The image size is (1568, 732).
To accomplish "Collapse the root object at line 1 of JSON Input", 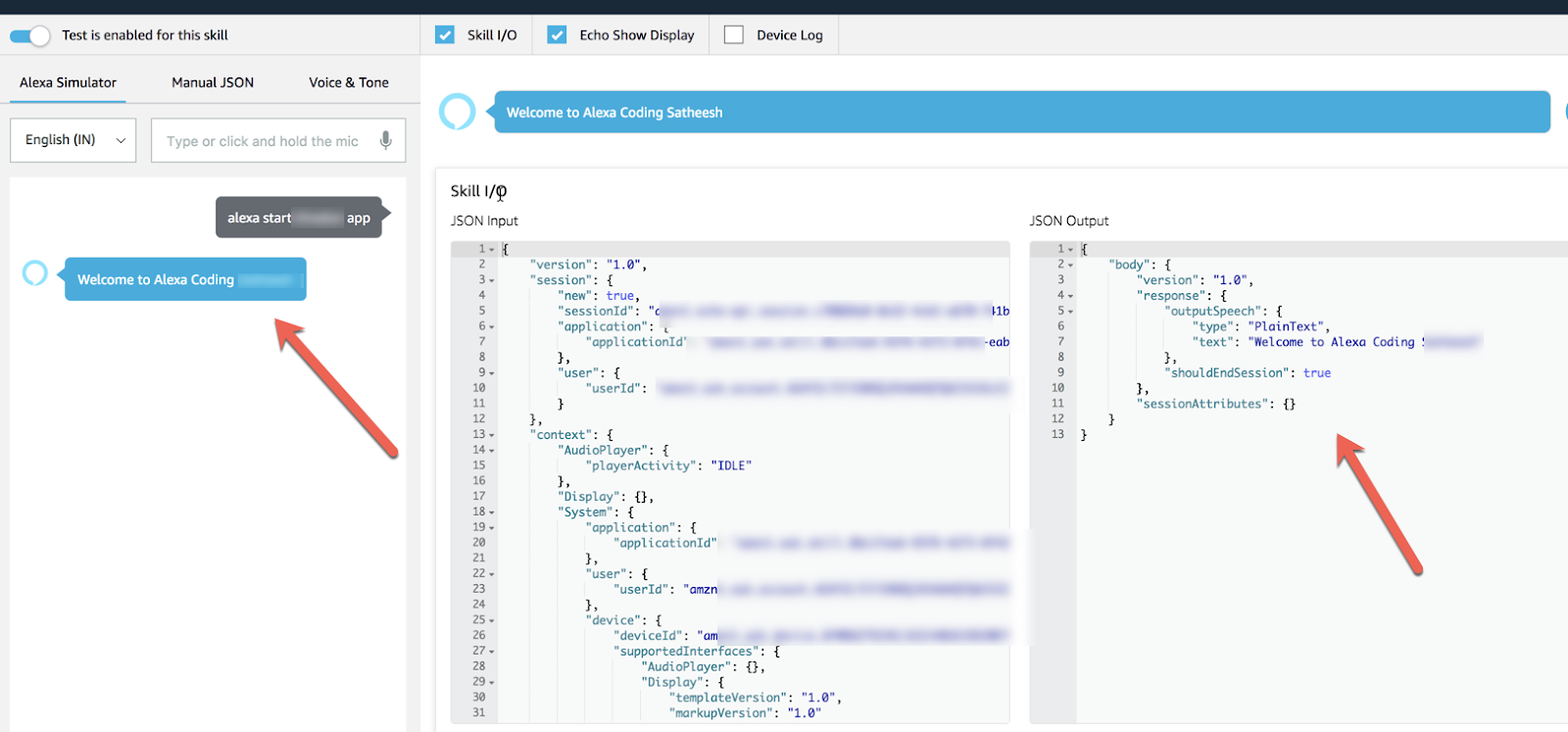I will click(x=492, y=250).
